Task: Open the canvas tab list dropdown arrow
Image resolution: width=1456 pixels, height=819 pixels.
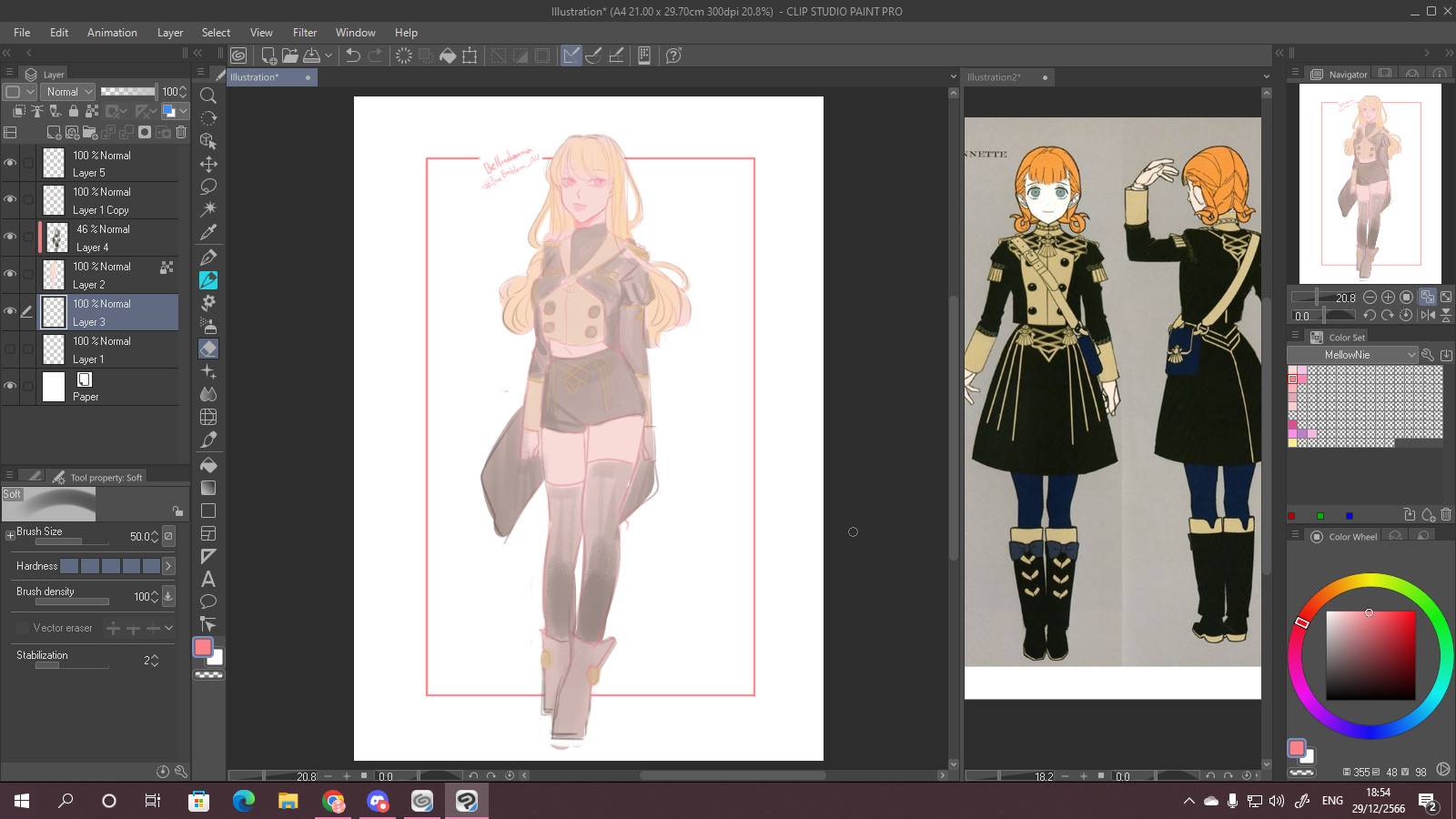Action: (x=953, y=76)
